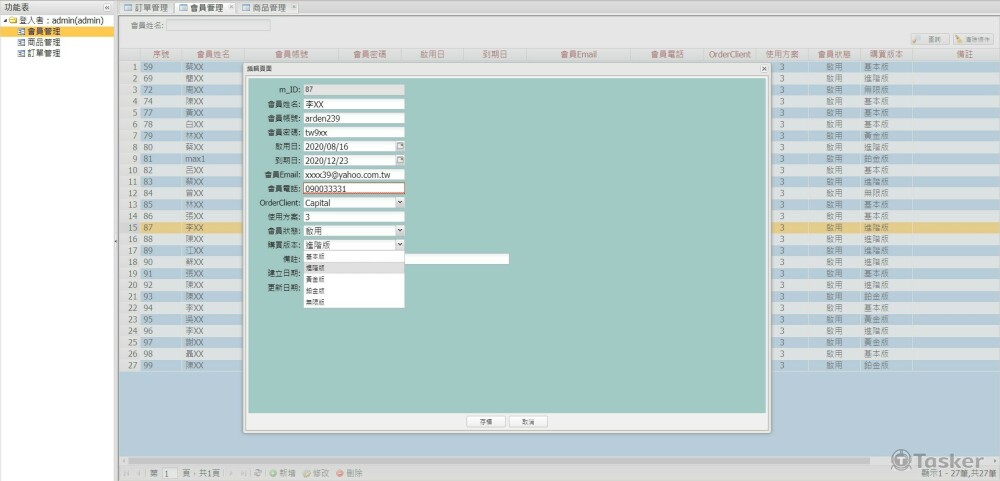Collapse the 購買版本 dropdown arrow
Screen dimensions: 1000x481
point(400,245)
